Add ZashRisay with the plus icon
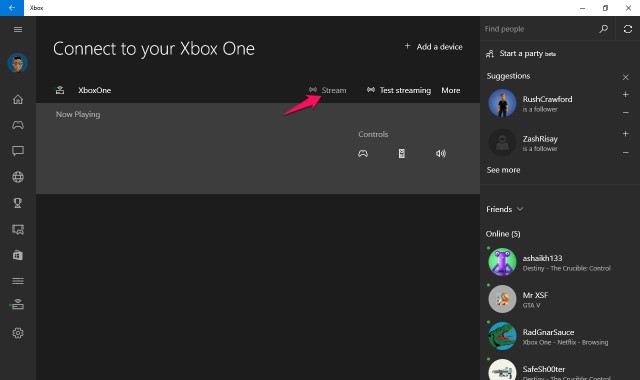The image size is (640, 380). pyautogui.click(x=625, y=134)
